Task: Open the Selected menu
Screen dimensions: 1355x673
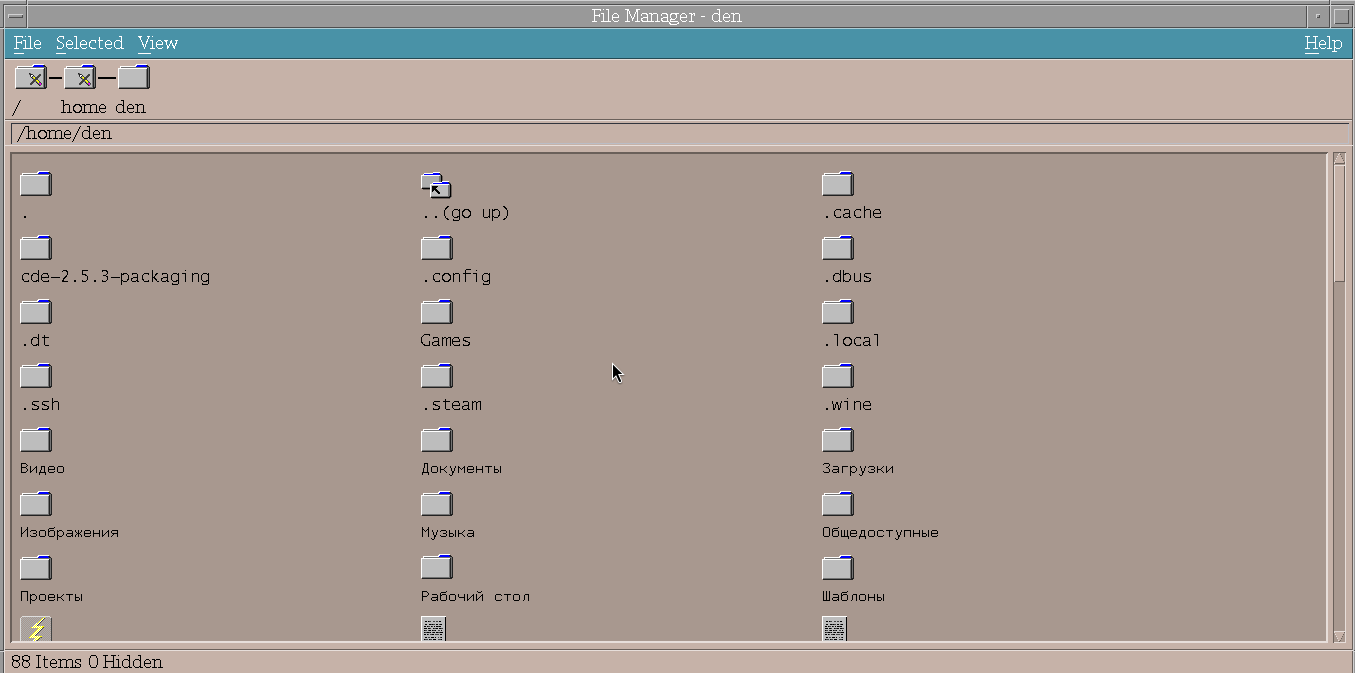Action: point(89,43)
